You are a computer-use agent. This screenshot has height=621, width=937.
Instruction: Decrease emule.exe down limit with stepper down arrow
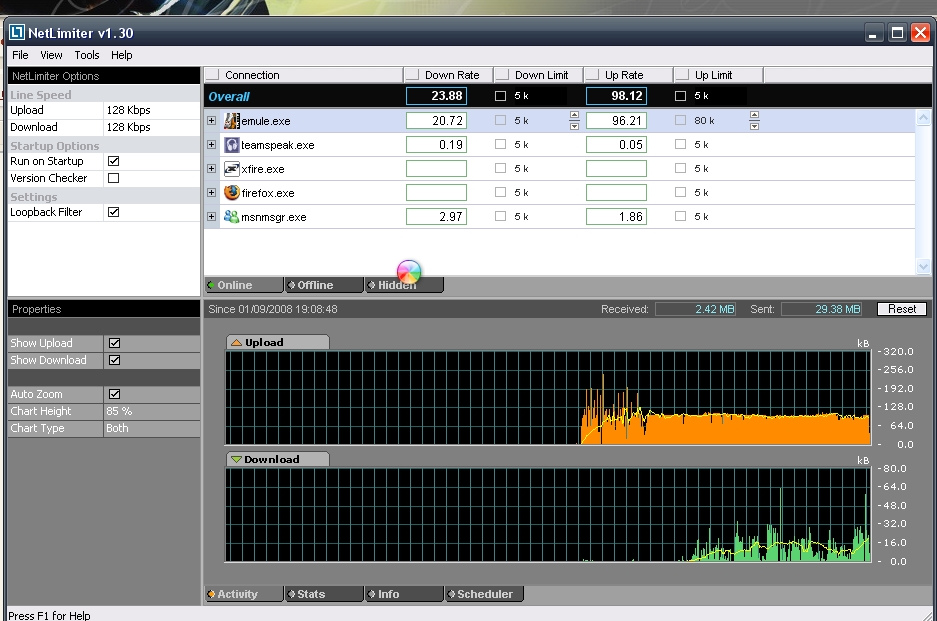click(x=574, y=126)
